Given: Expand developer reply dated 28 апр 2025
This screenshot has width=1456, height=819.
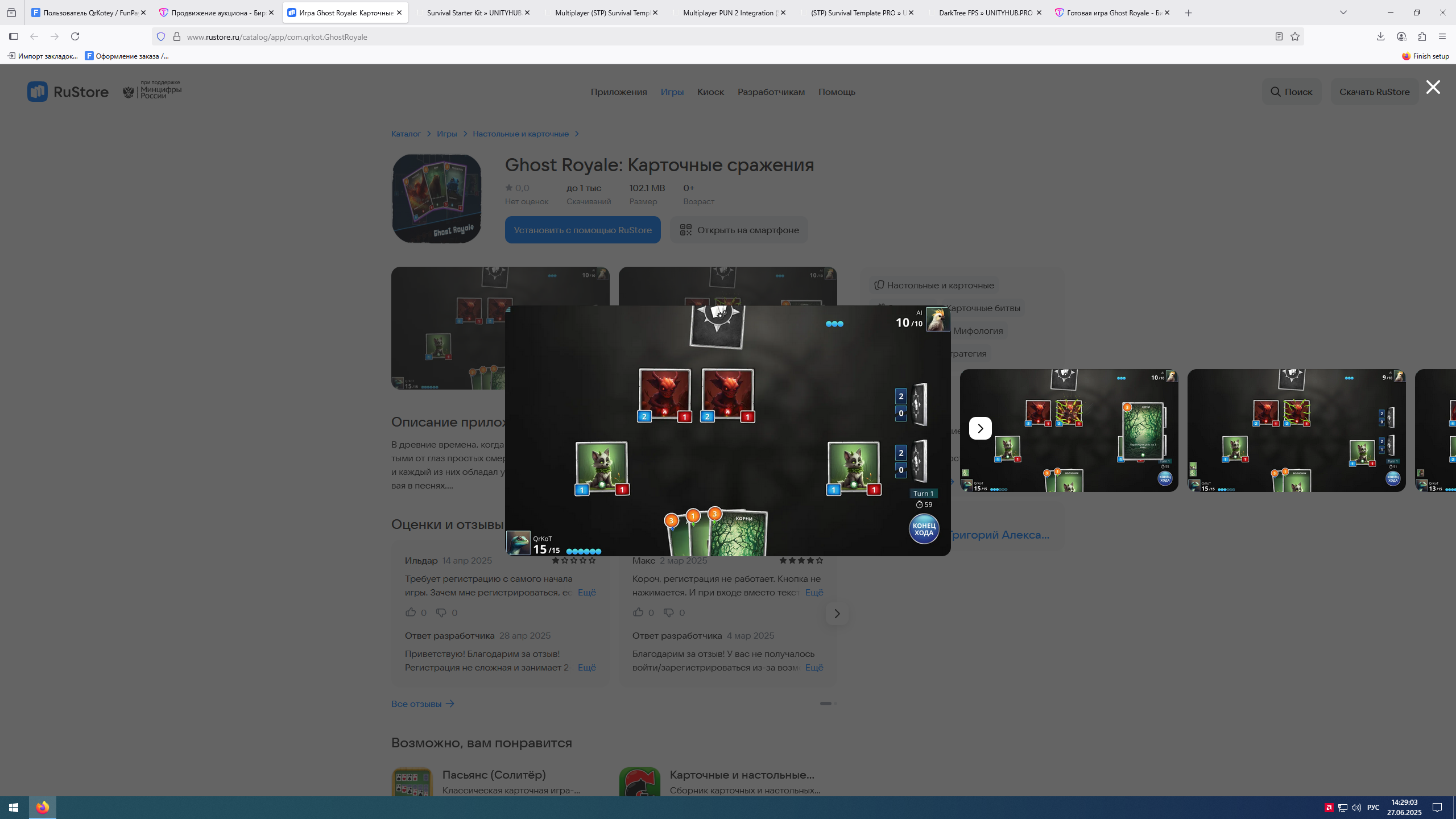Looking at the screenshot, I should tap(586, 667).
